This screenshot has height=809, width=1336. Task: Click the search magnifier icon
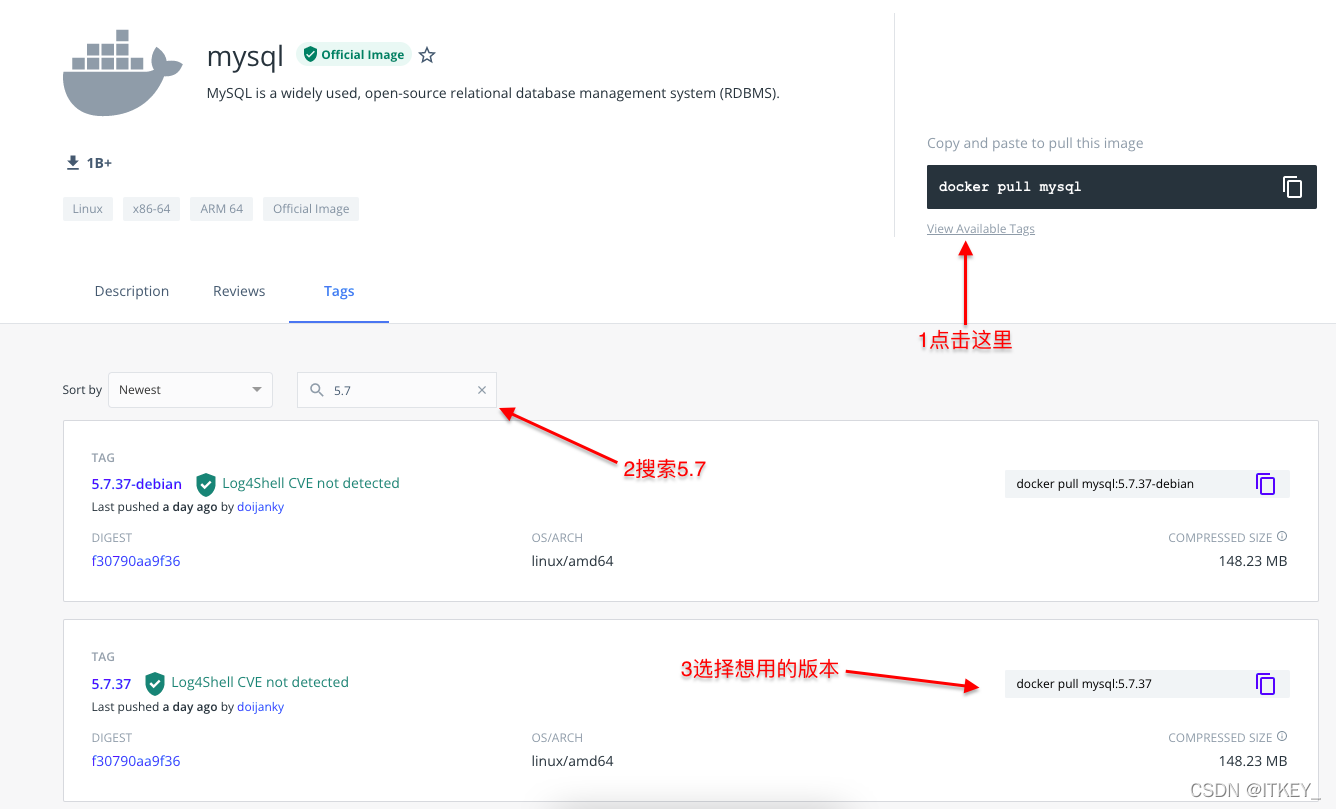[x=317, y=390]
